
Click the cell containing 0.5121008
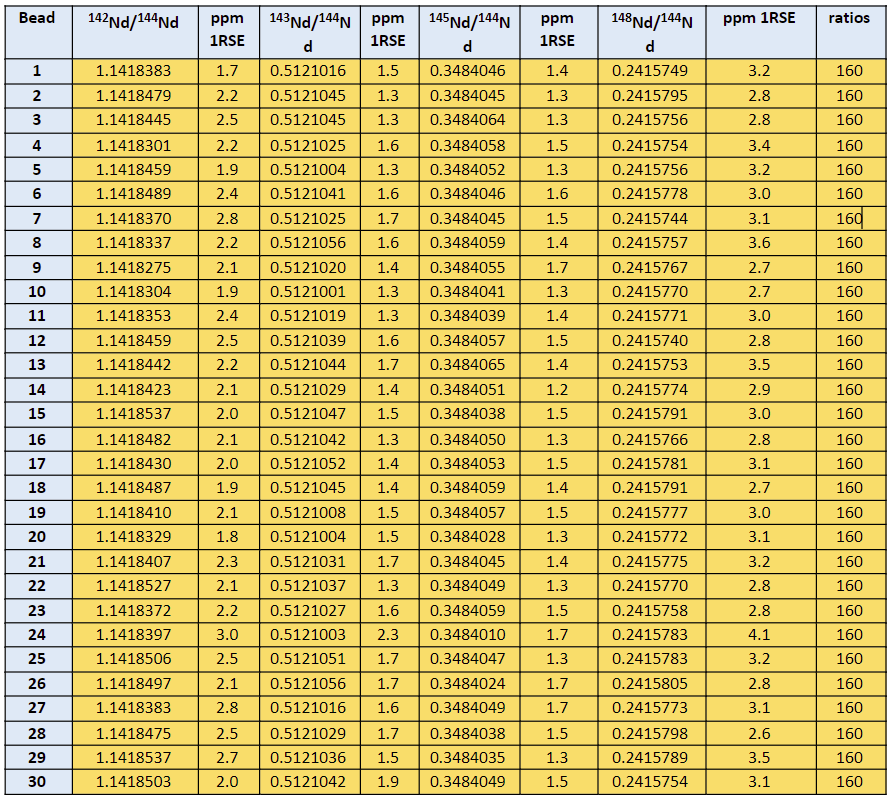[x=310, y=513]
